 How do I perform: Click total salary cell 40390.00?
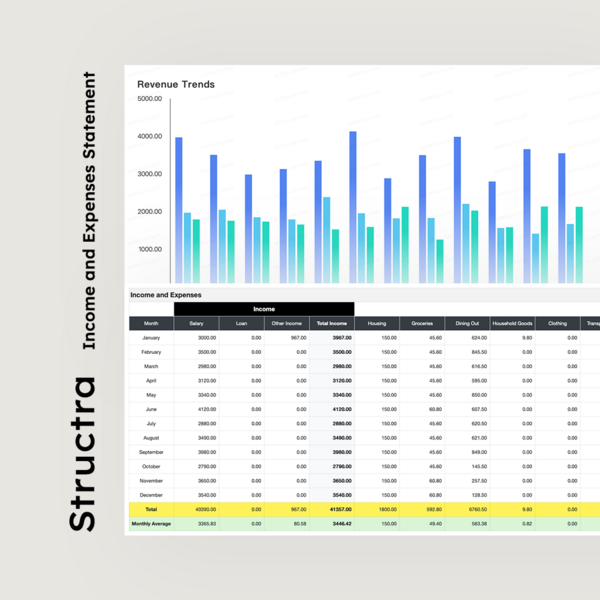tap(196, 509)
